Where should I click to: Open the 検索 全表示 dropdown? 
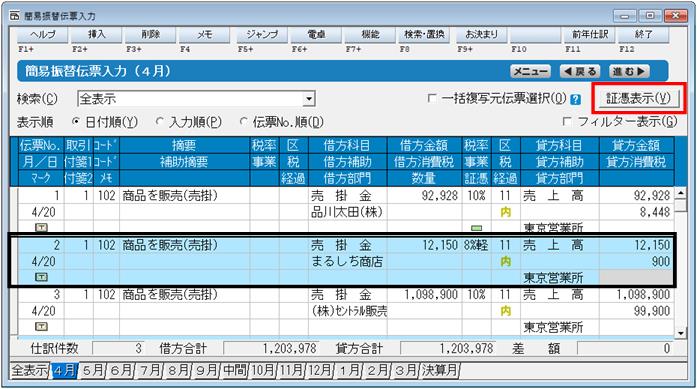309,99
